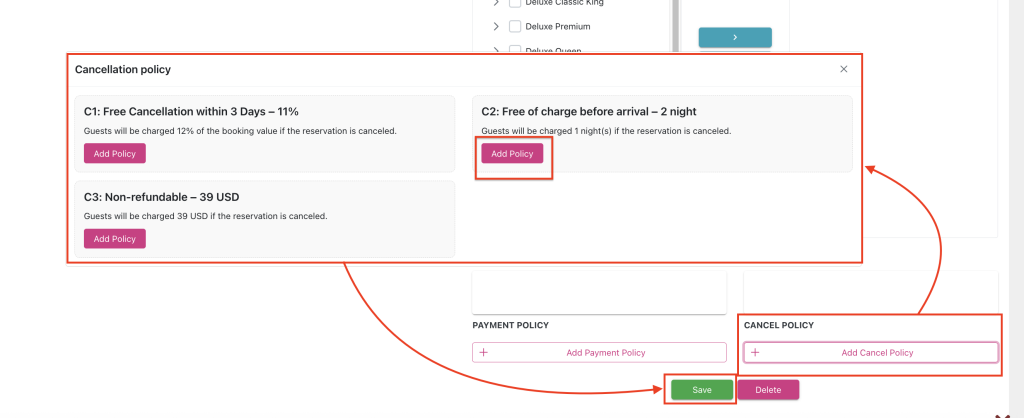Click the blue right-arrow transfer button
Screen dimensions: 1024x418
point(734,37)
